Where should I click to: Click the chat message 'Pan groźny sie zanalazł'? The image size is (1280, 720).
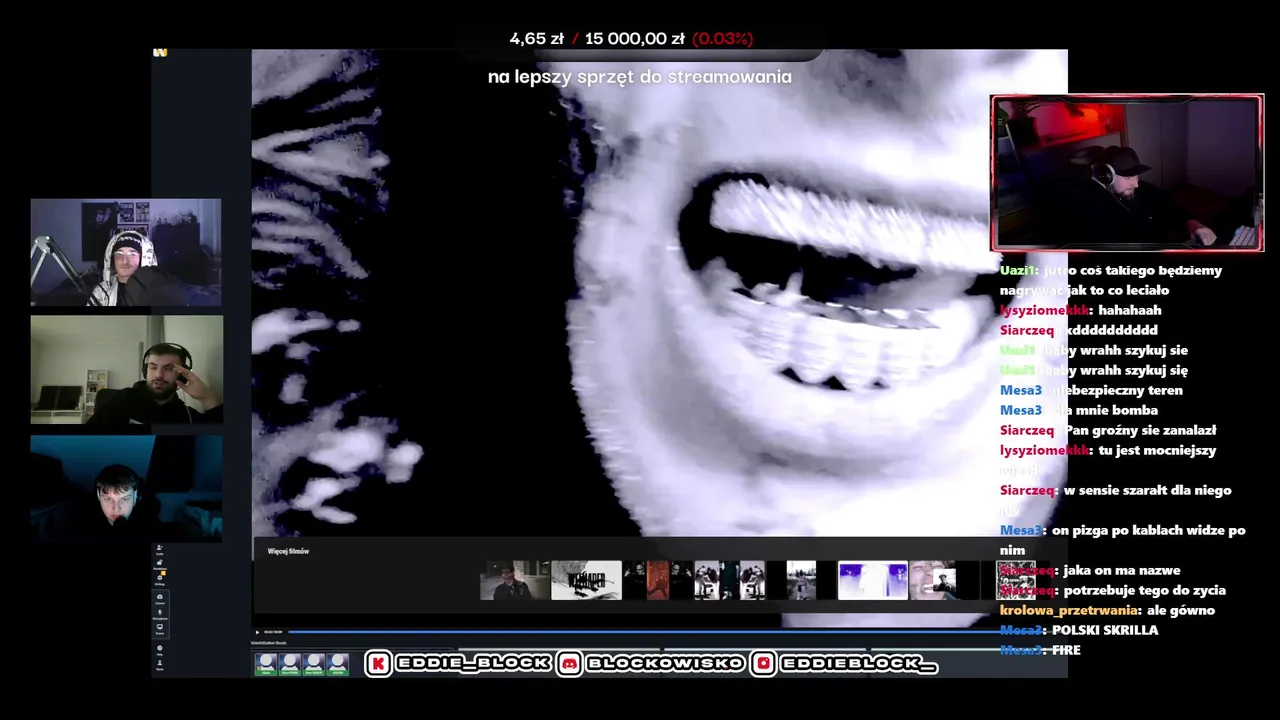tap(1140, 430)
